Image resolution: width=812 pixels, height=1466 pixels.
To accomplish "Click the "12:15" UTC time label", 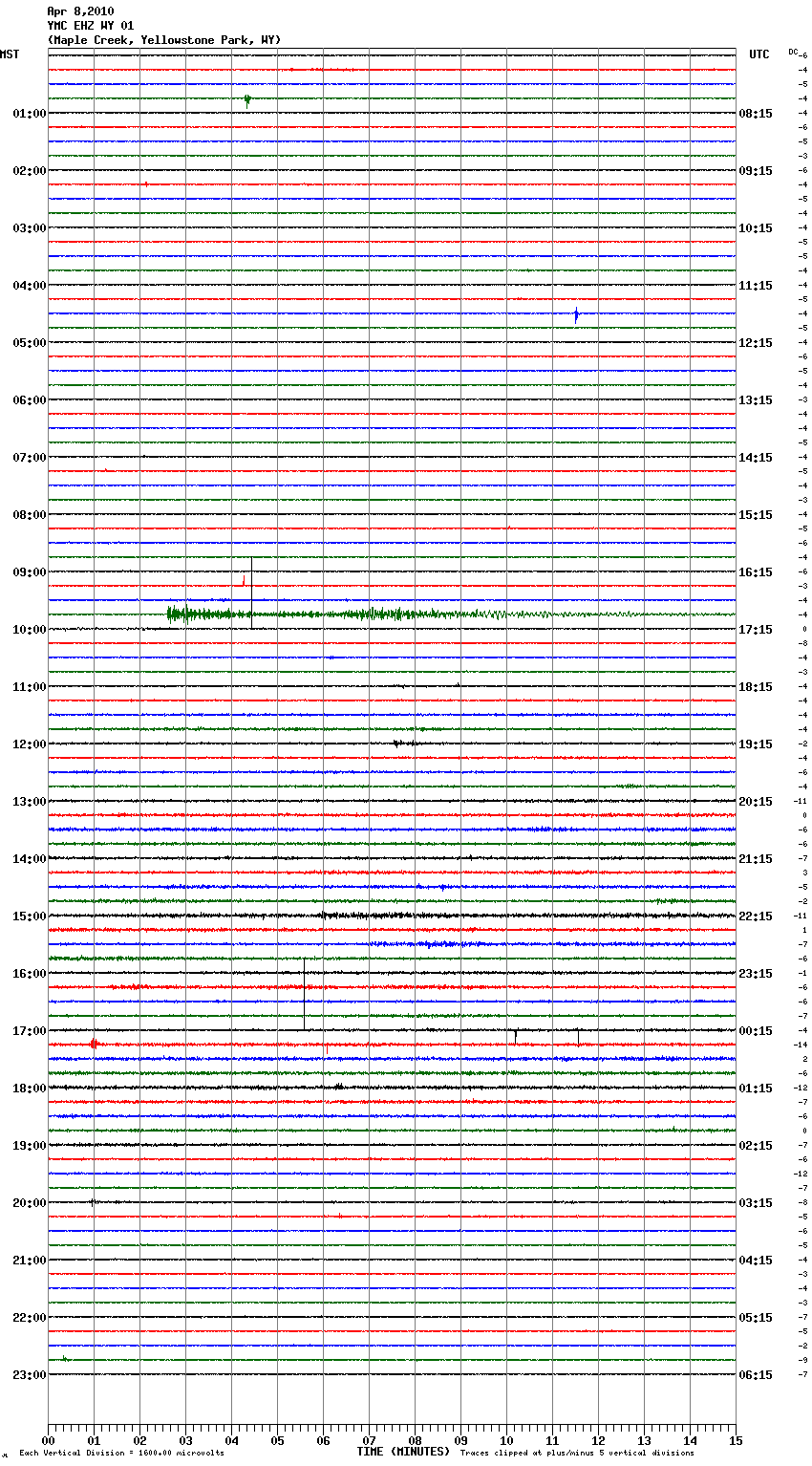I will [756, 343].
